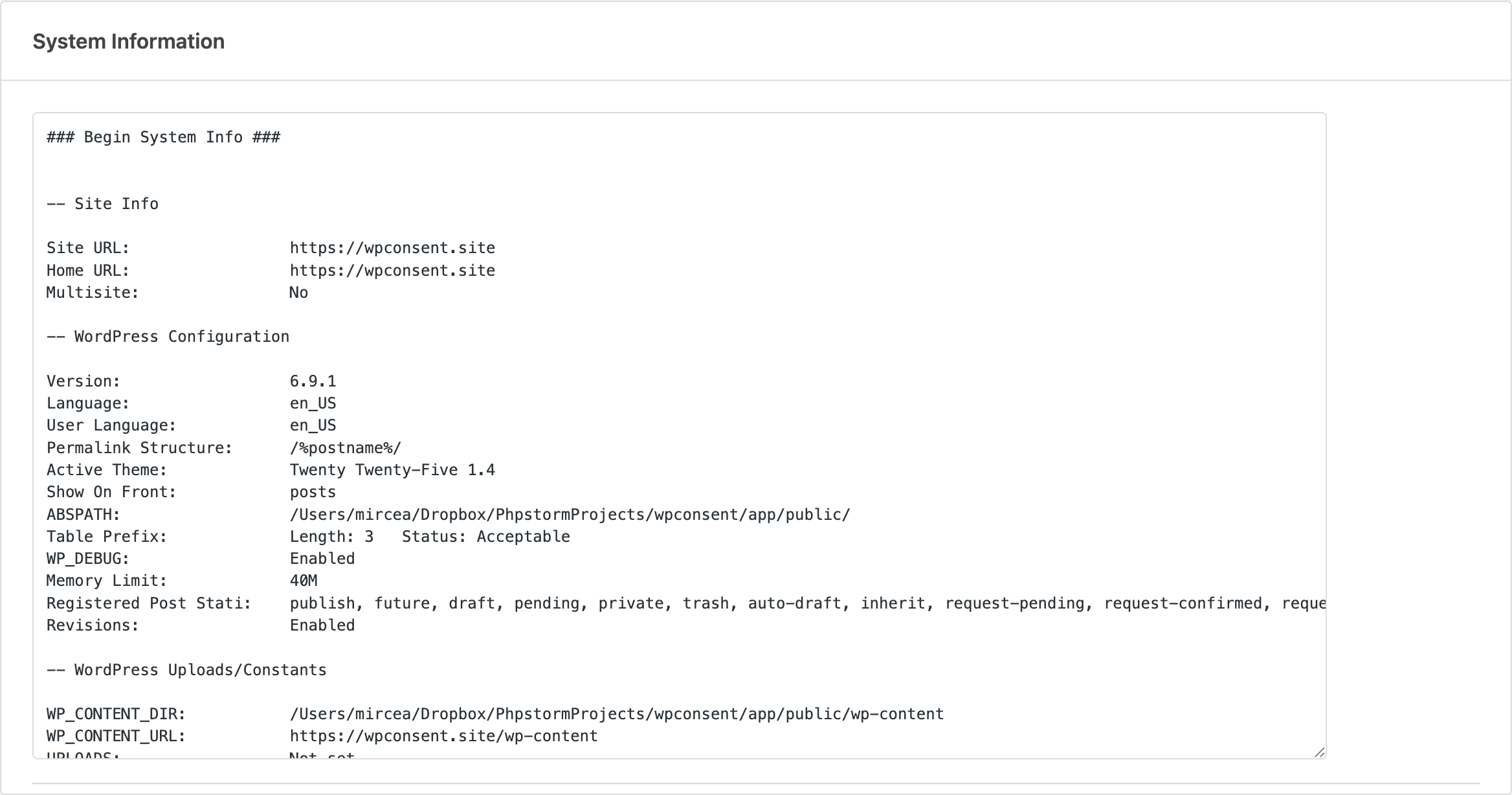Click the Revisions Enabled value

coord(322,625)
